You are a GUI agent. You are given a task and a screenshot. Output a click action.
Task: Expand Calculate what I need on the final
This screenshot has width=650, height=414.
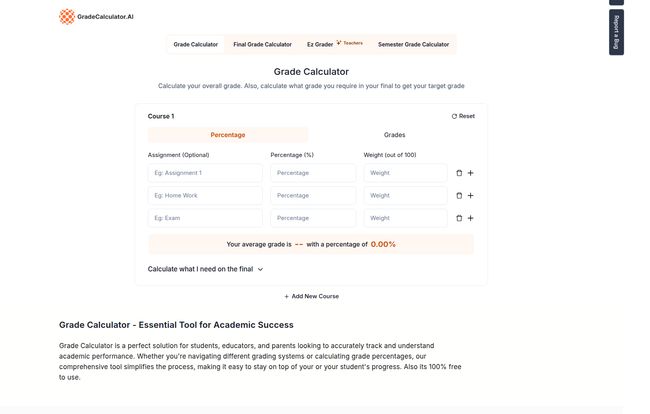coord(205,269)
